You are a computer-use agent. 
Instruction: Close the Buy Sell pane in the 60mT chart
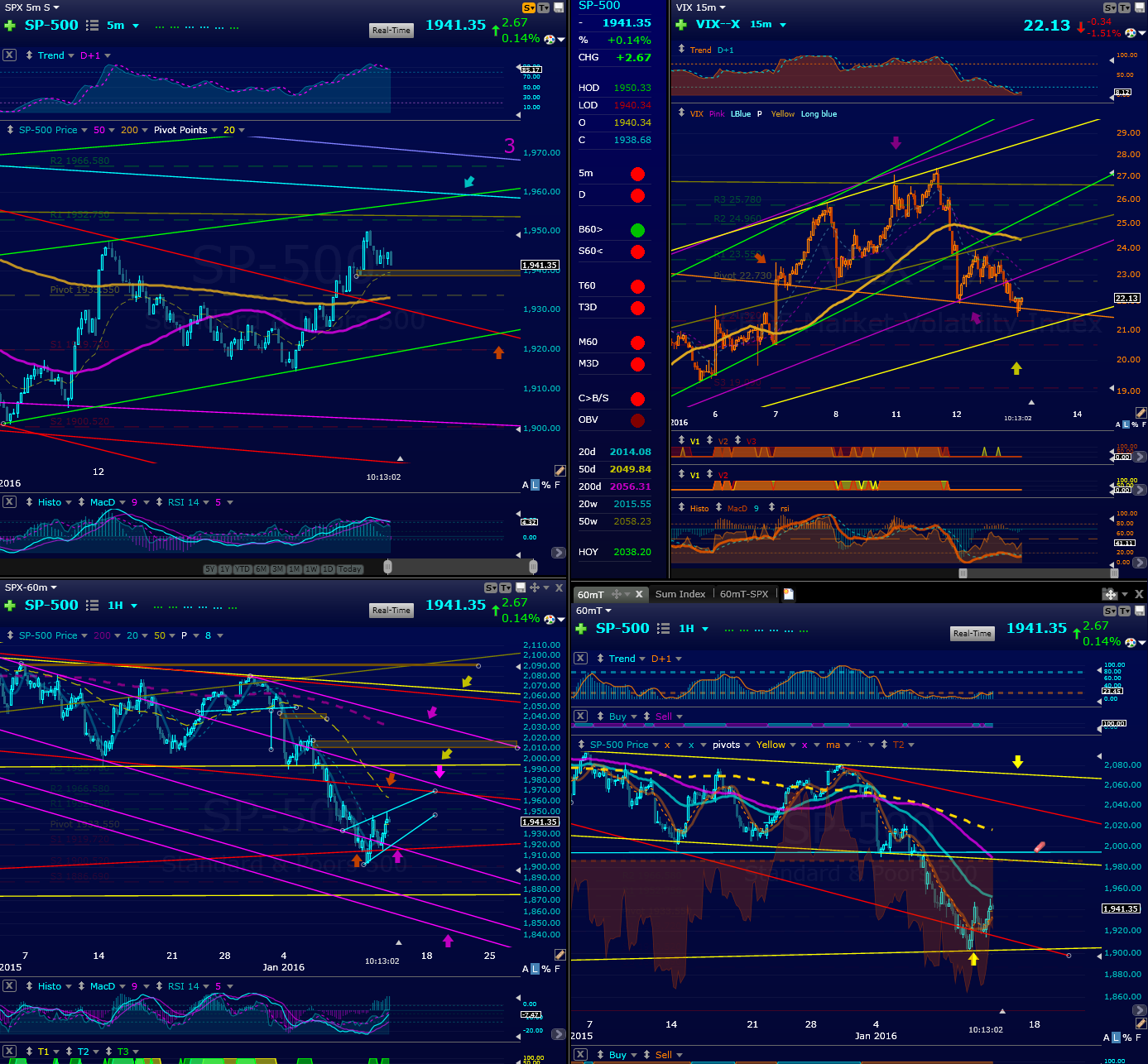pyautogui.click(x=580, y=717)
